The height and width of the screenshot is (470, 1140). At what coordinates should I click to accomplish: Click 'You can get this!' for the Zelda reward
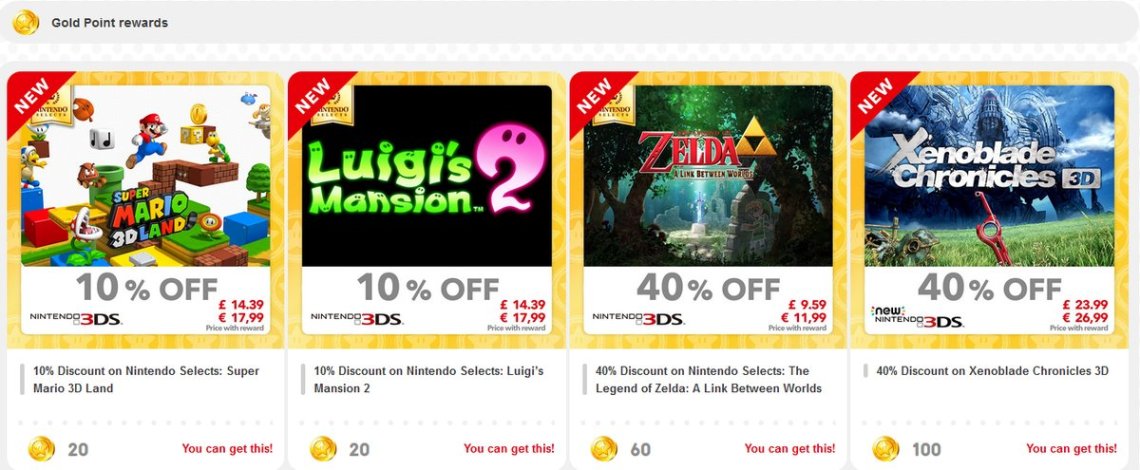pos(790,449)
